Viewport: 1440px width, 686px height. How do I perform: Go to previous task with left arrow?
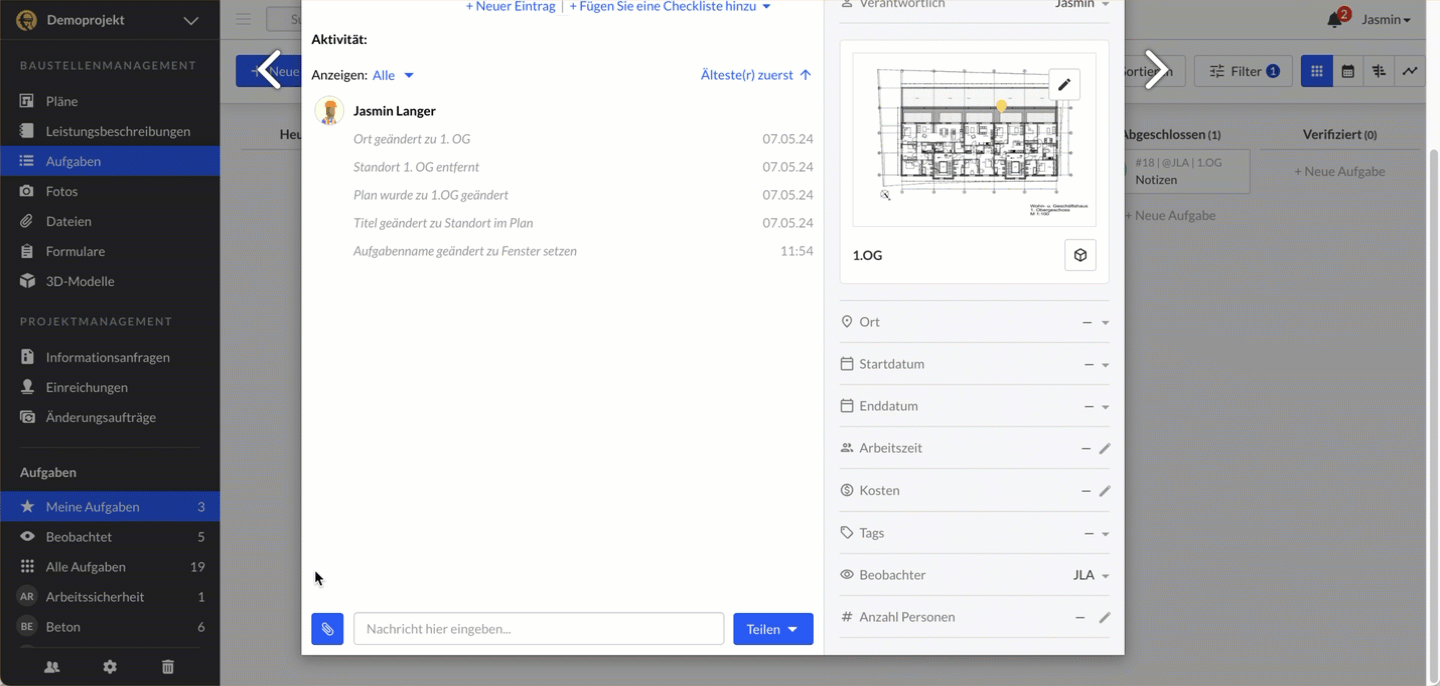[x=268, y=70]
